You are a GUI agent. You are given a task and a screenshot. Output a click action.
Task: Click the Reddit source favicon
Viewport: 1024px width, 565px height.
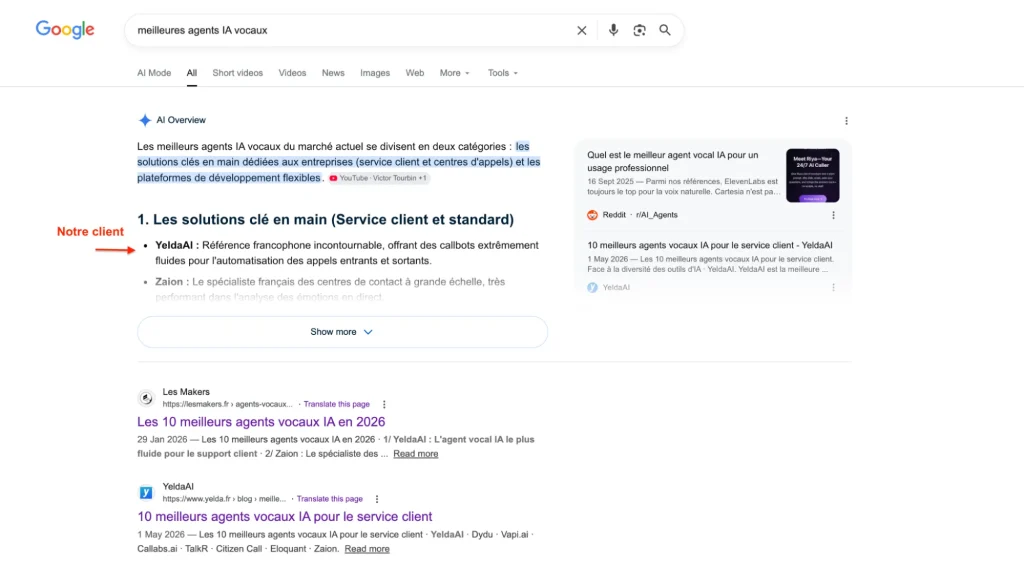pyautogui.click(x=592, y=215)
